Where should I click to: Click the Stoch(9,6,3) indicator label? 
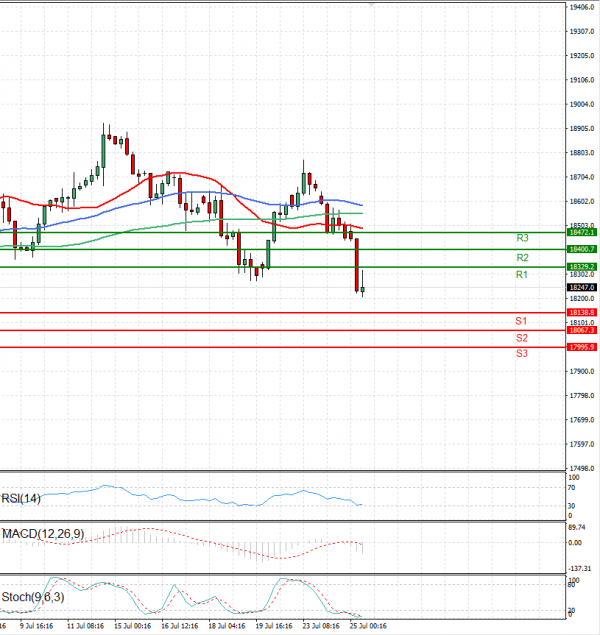tap(33, 597)
